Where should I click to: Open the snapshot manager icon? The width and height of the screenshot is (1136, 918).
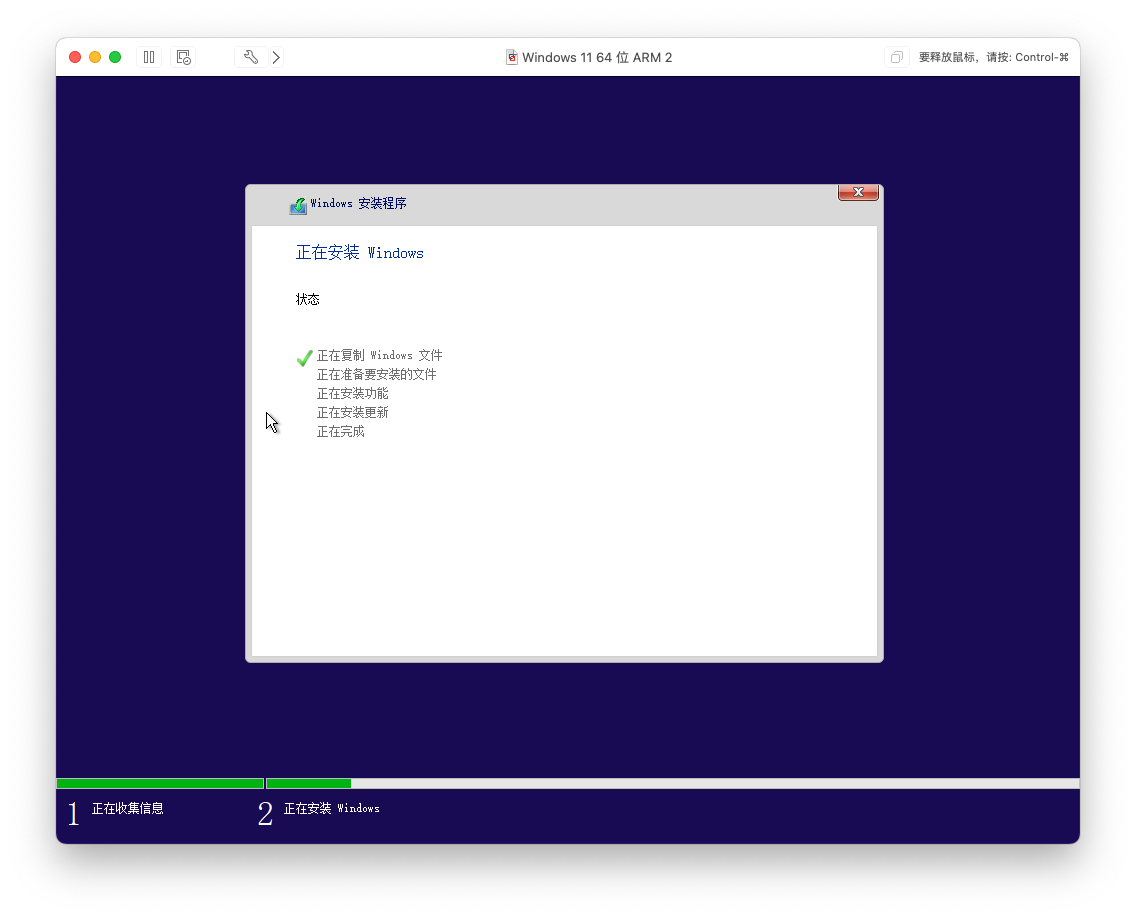[184, 57]
